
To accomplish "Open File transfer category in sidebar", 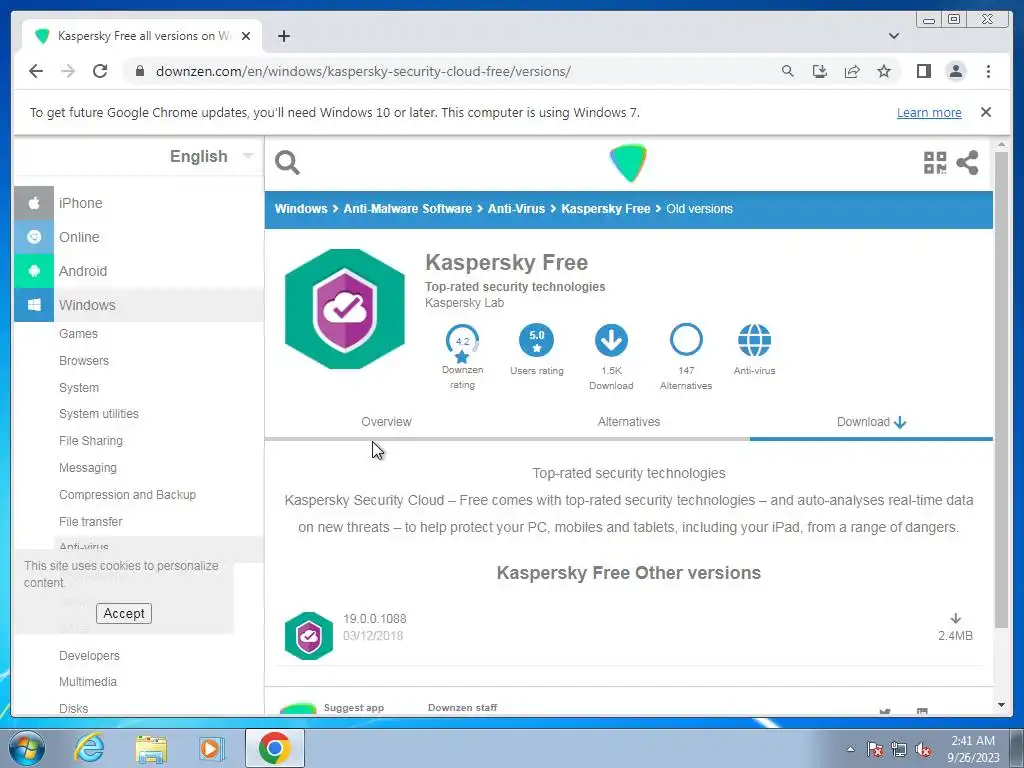I will (x=91, y=521).
